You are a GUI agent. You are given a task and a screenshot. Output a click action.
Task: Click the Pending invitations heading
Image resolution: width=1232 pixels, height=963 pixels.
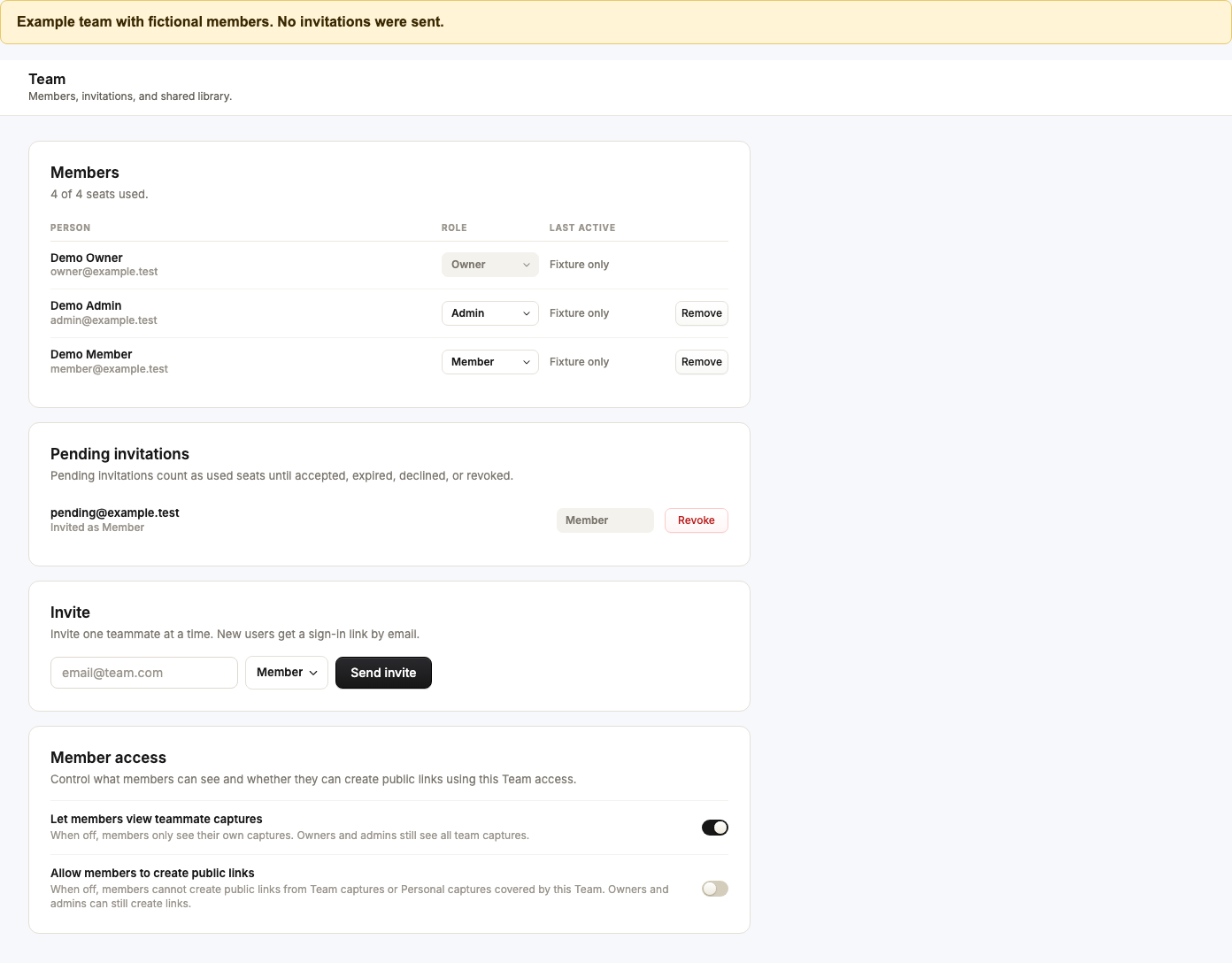point(119,454)
